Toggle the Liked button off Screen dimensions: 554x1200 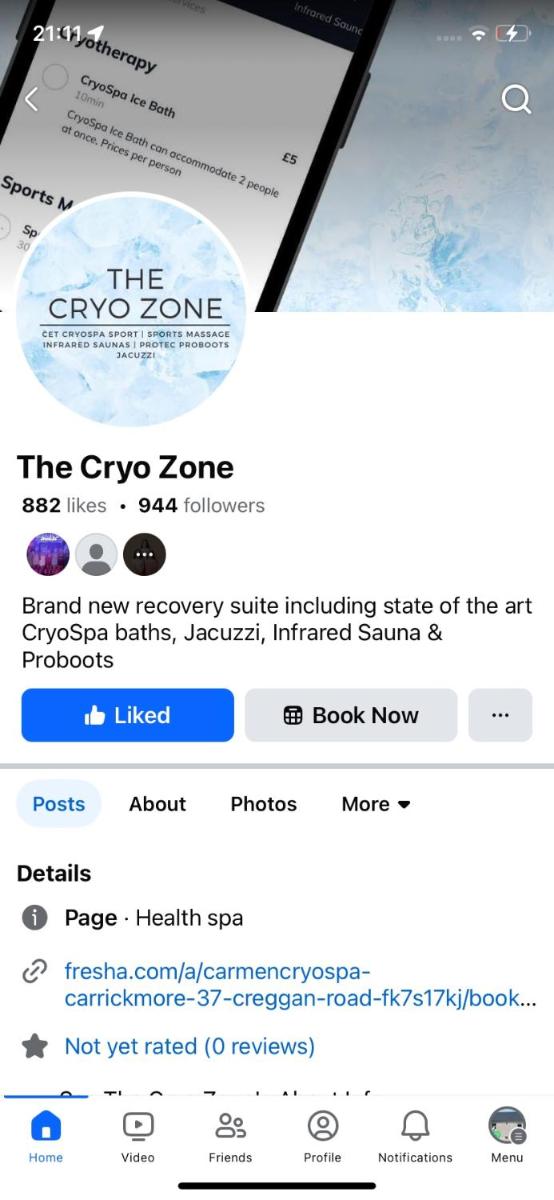click(x=128, y=715)
